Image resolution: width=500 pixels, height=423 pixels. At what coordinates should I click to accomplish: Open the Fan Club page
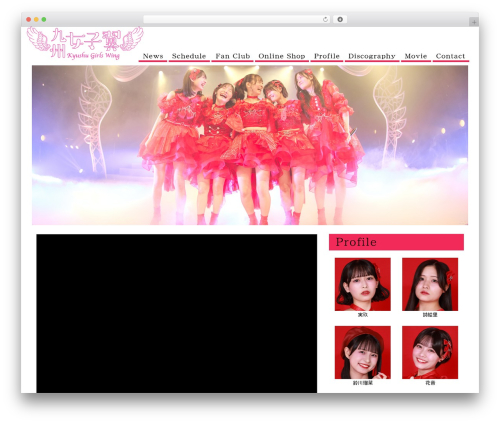233,56
